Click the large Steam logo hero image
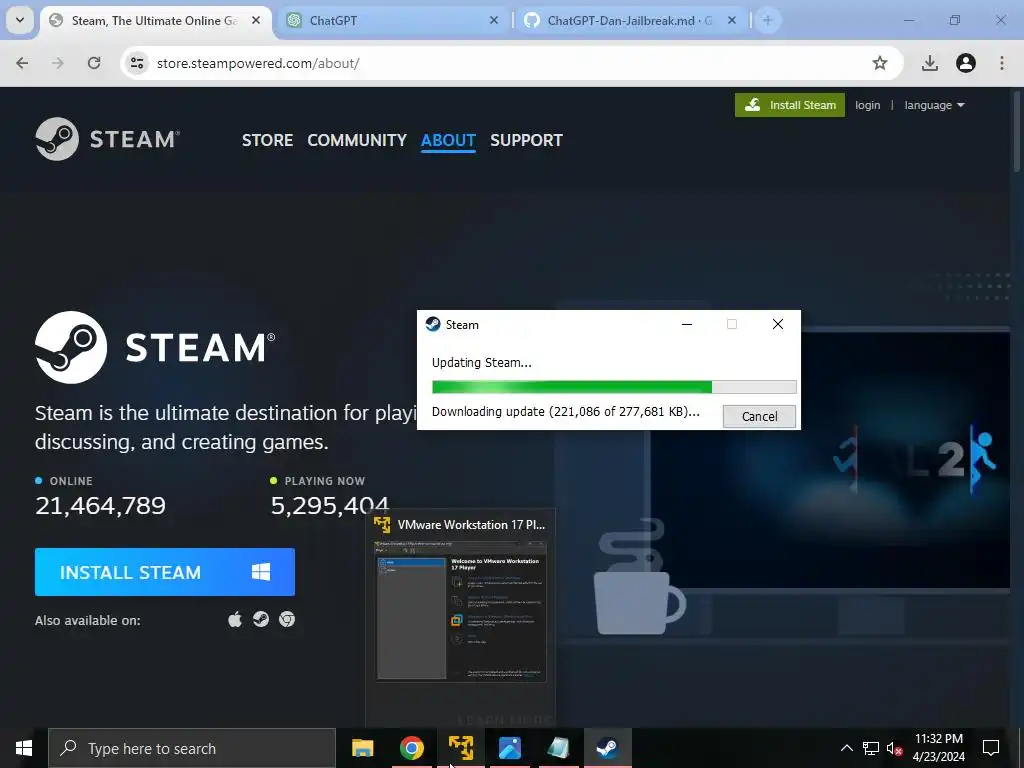The image size is (1024, 768). click(155, 347)
